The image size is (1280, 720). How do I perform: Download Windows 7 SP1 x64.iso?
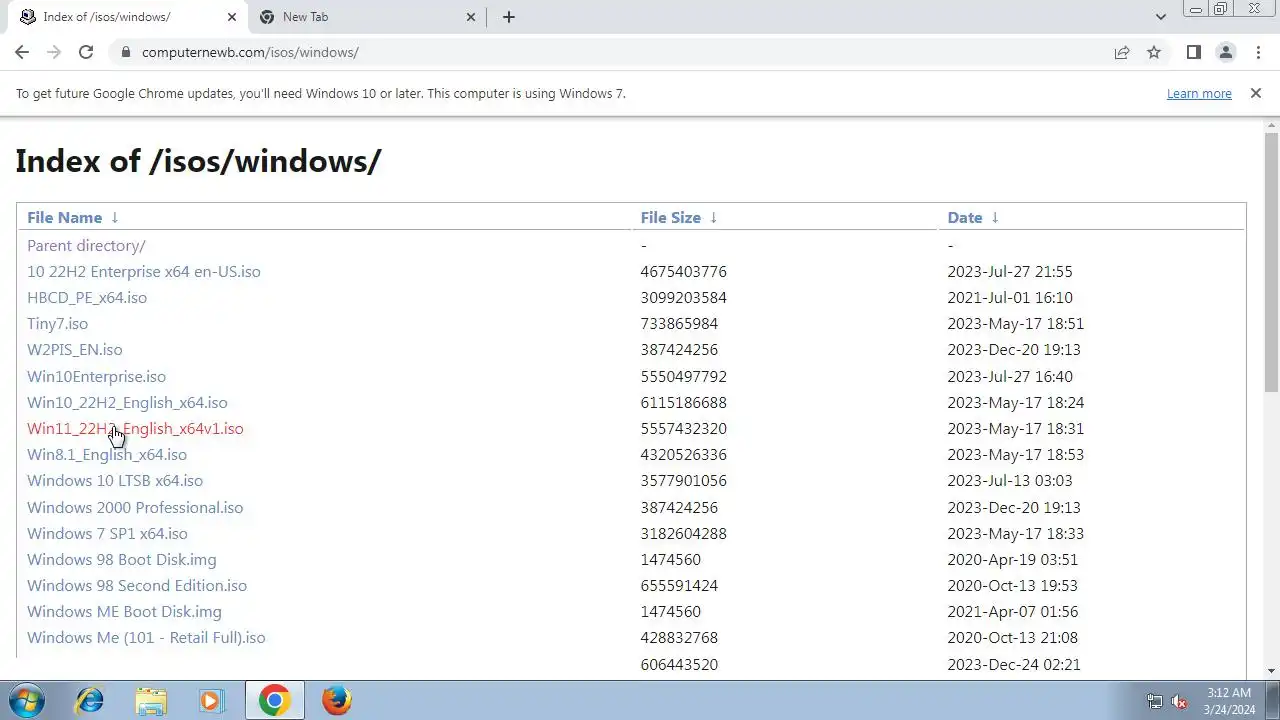point(107,533)
